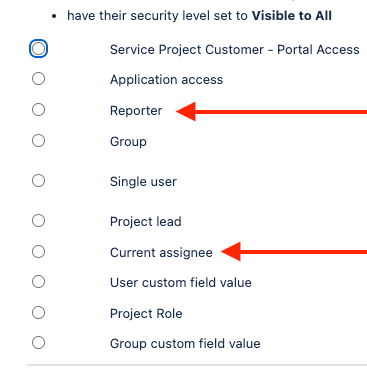The width and height of the screenshot is (367, 375).
Task: Pick the Project Role radio button
Action: click(38, 313)
